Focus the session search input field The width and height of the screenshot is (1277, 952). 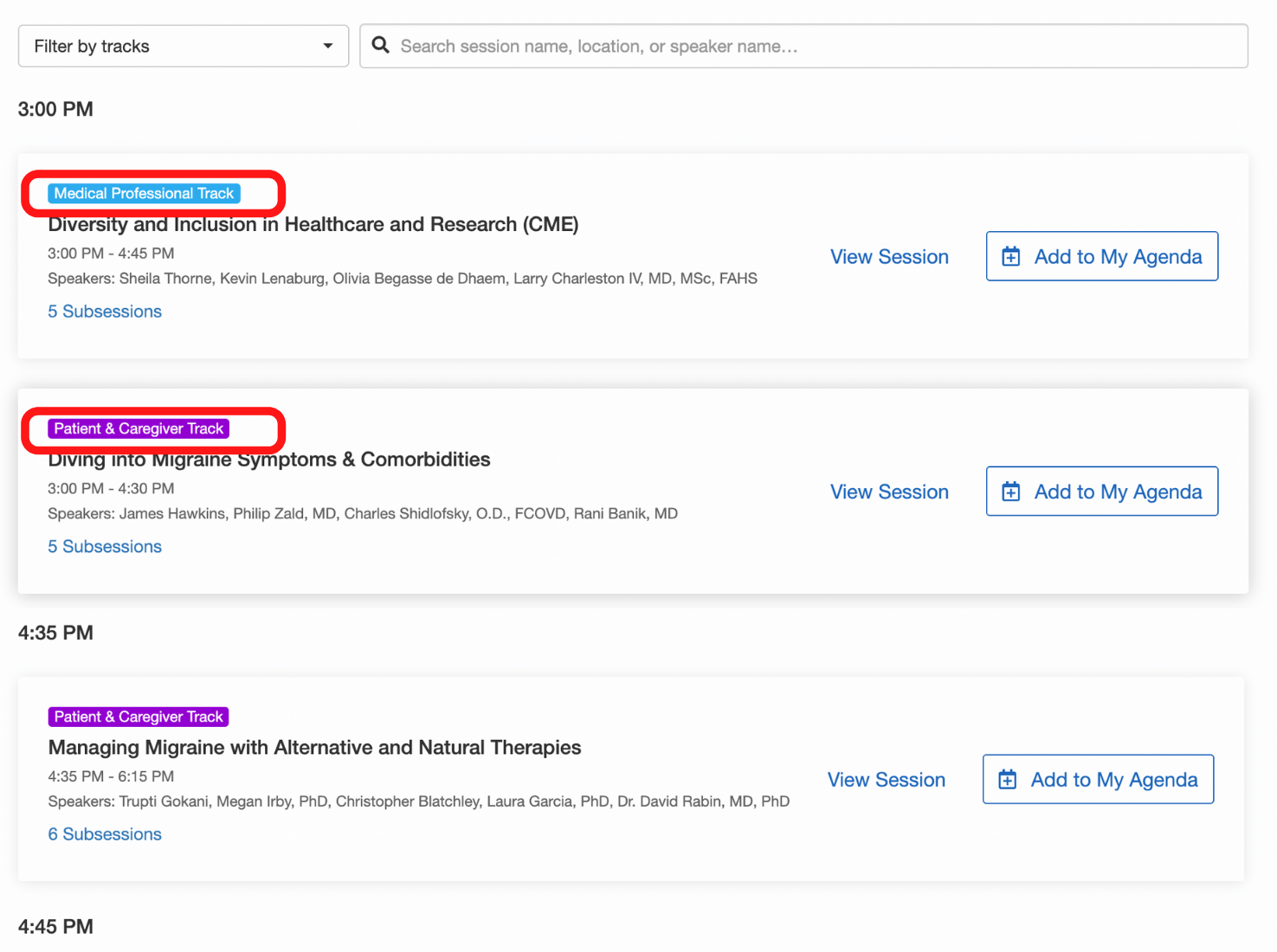point(814,46)
